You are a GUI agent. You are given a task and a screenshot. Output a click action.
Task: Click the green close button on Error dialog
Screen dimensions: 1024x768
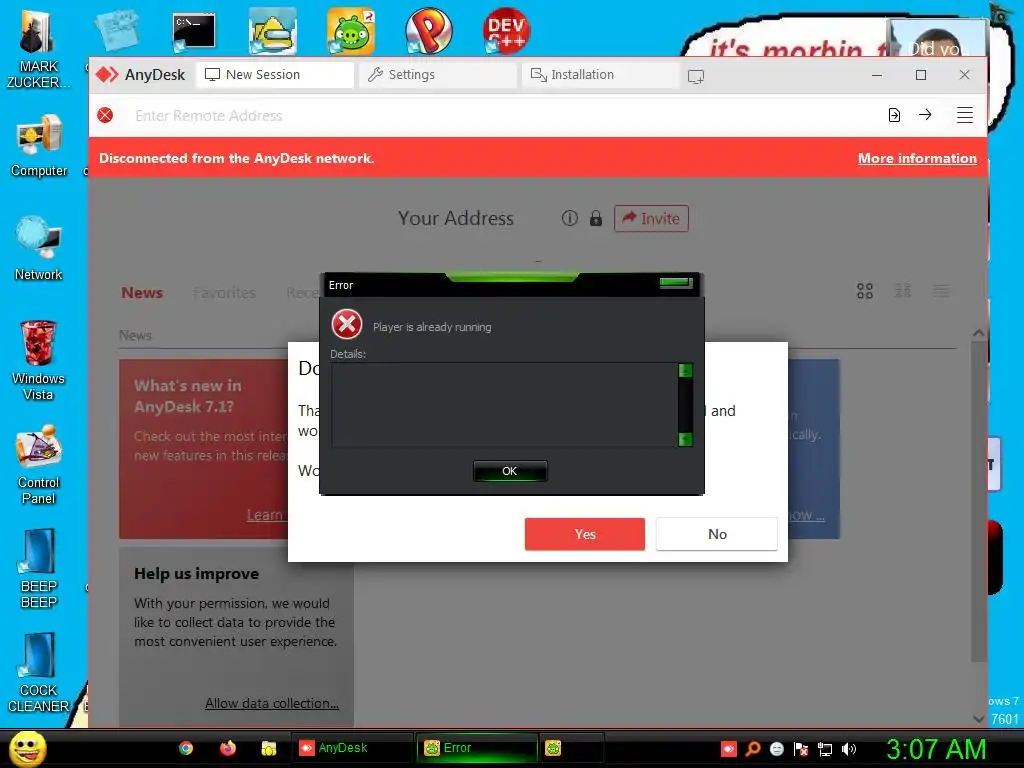coord(676,283)
